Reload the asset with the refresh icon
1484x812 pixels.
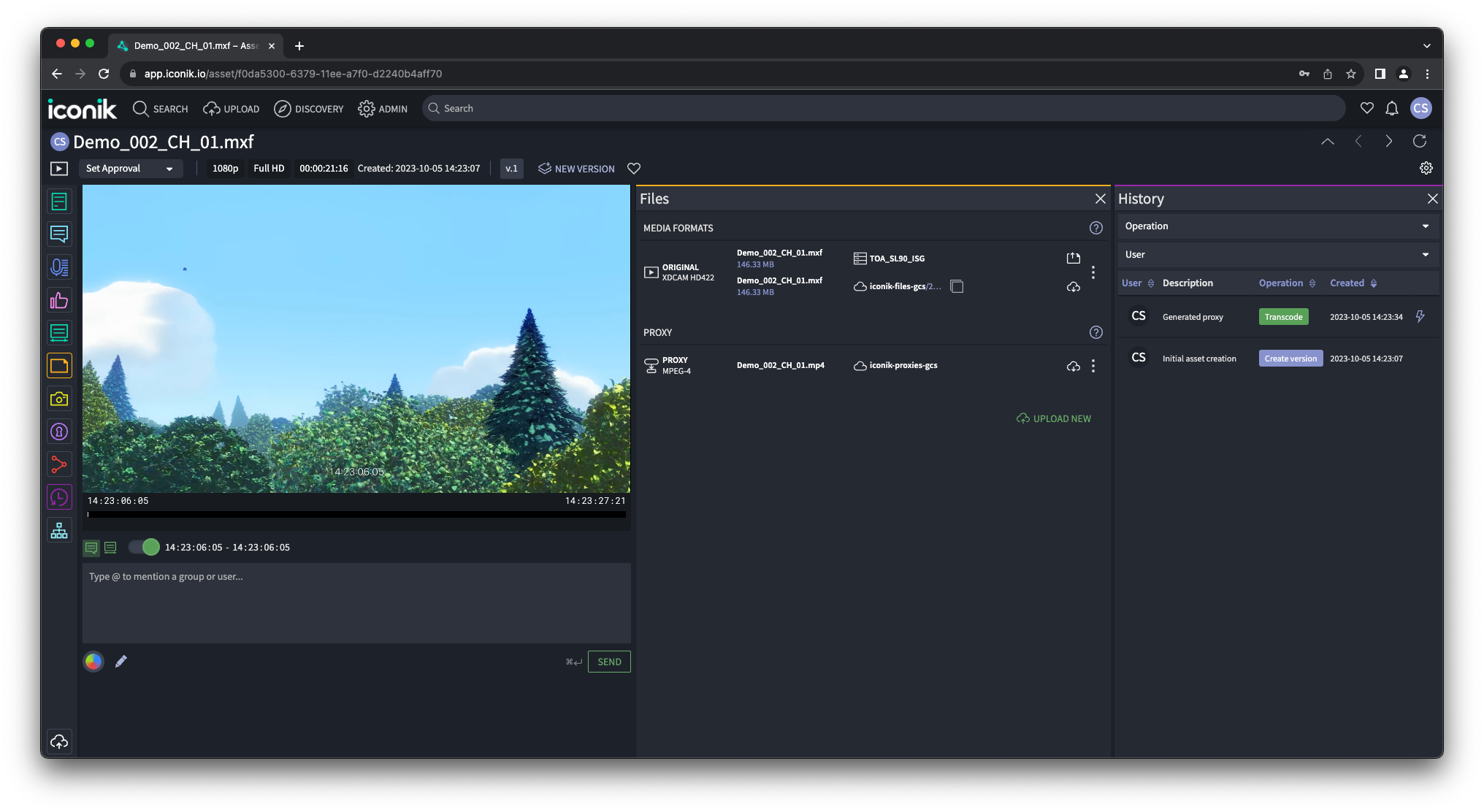pos(1420,141)
